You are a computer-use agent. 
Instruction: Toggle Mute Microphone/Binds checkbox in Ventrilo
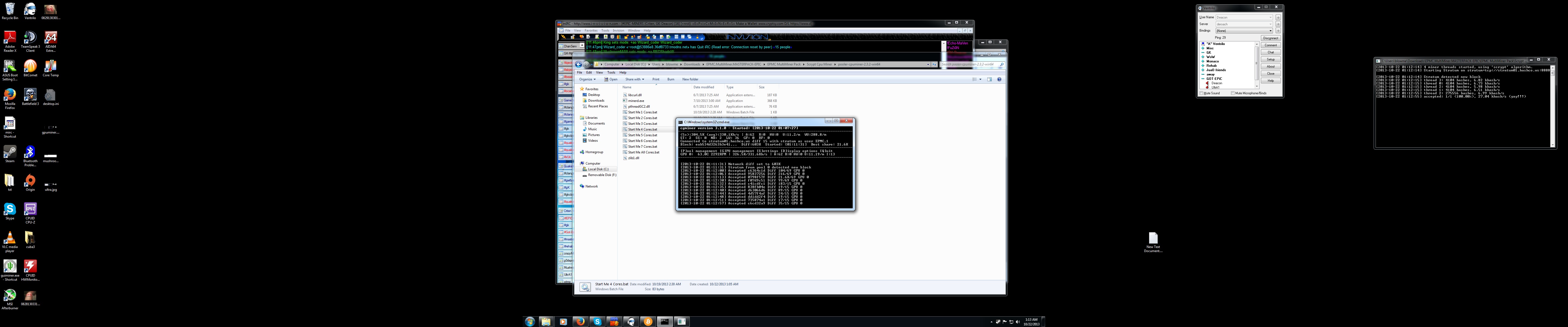(x=1233, y=93)
